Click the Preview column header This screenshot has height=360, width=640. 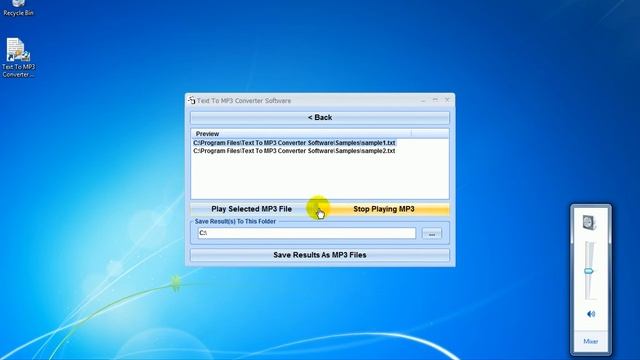click(301, 133)
